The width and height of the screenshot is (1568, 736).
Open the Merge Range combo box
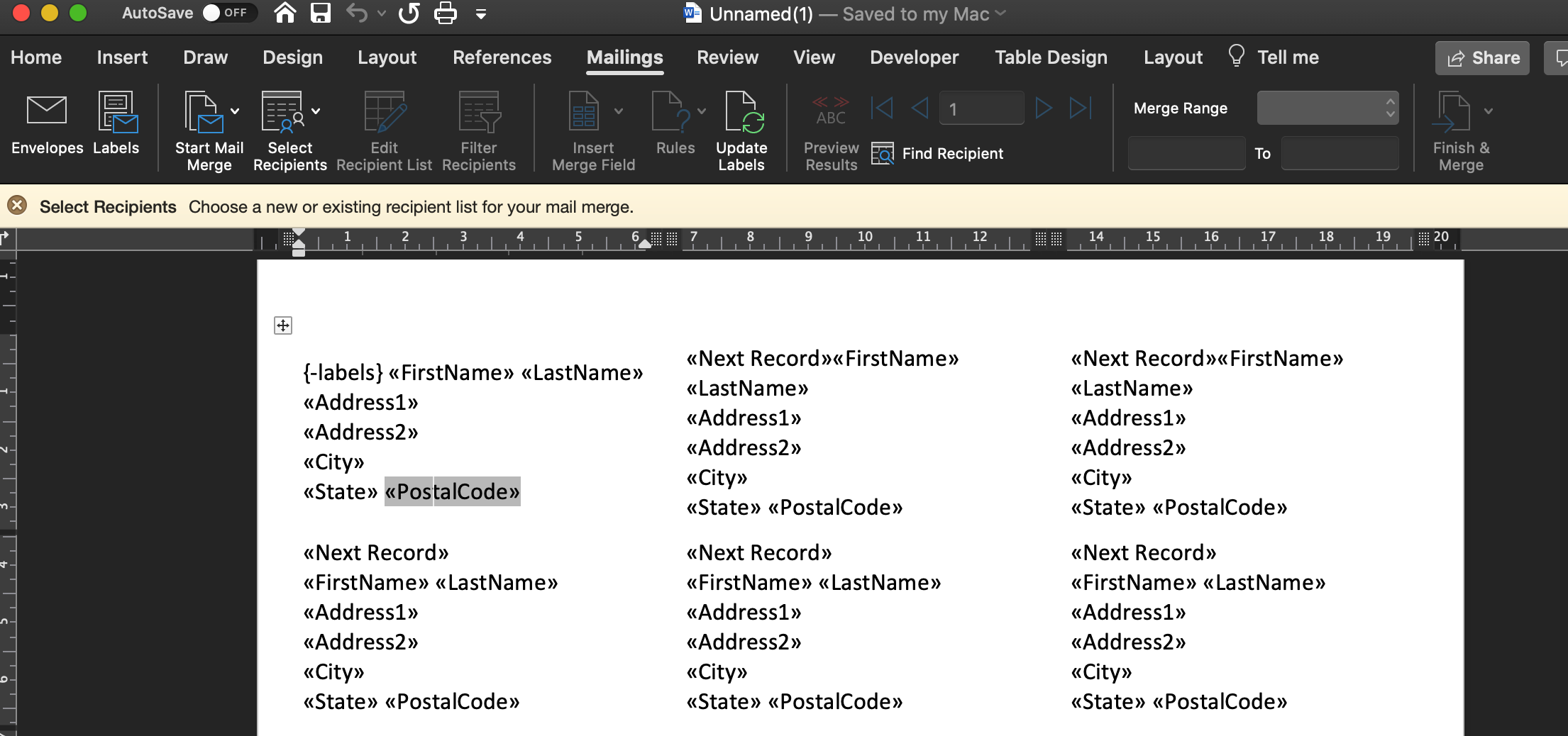click(1327, 108)
